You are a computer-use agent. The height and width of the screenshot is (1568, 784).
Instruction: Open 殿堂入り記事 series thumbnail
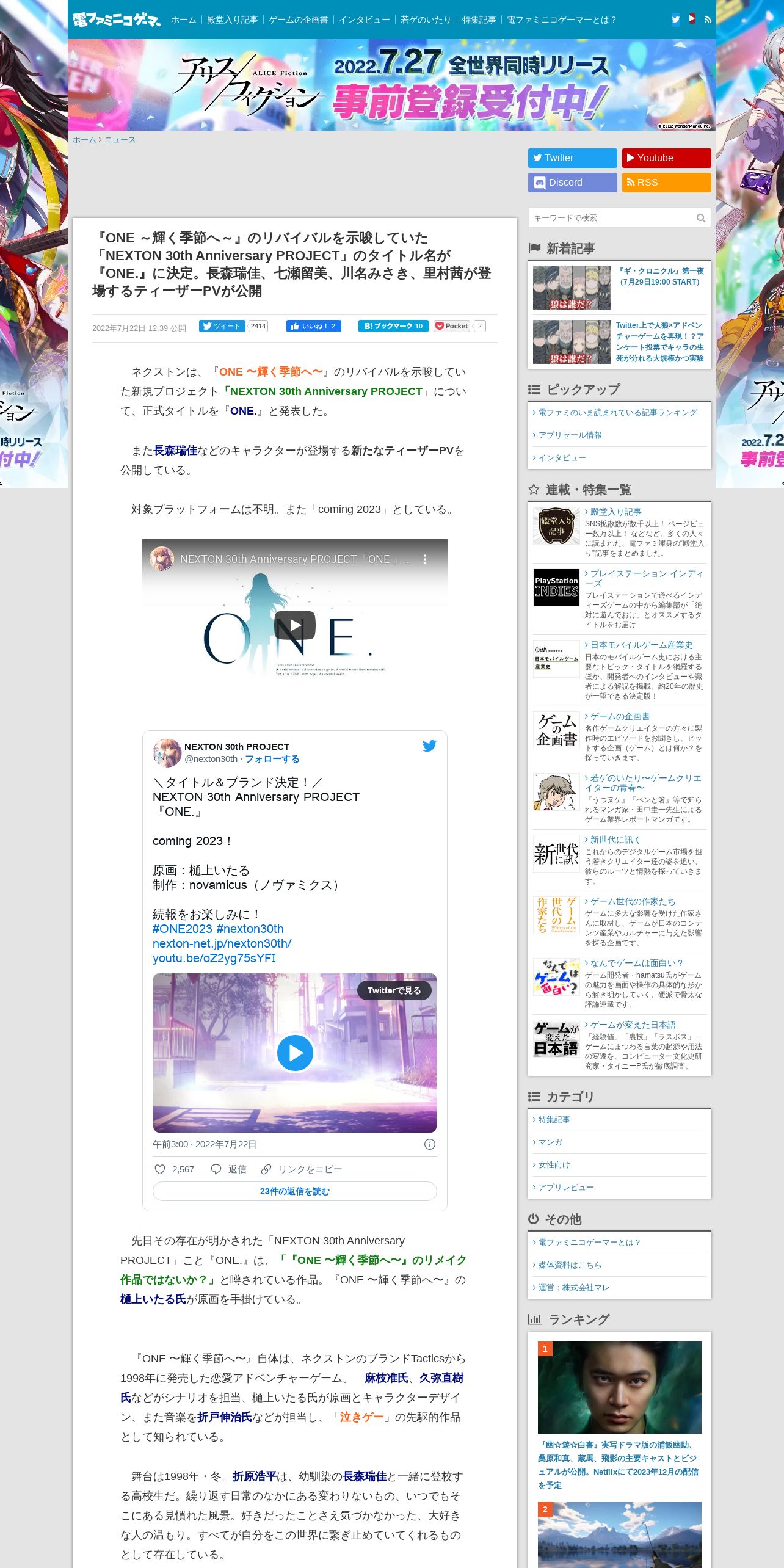coord(556,526)
